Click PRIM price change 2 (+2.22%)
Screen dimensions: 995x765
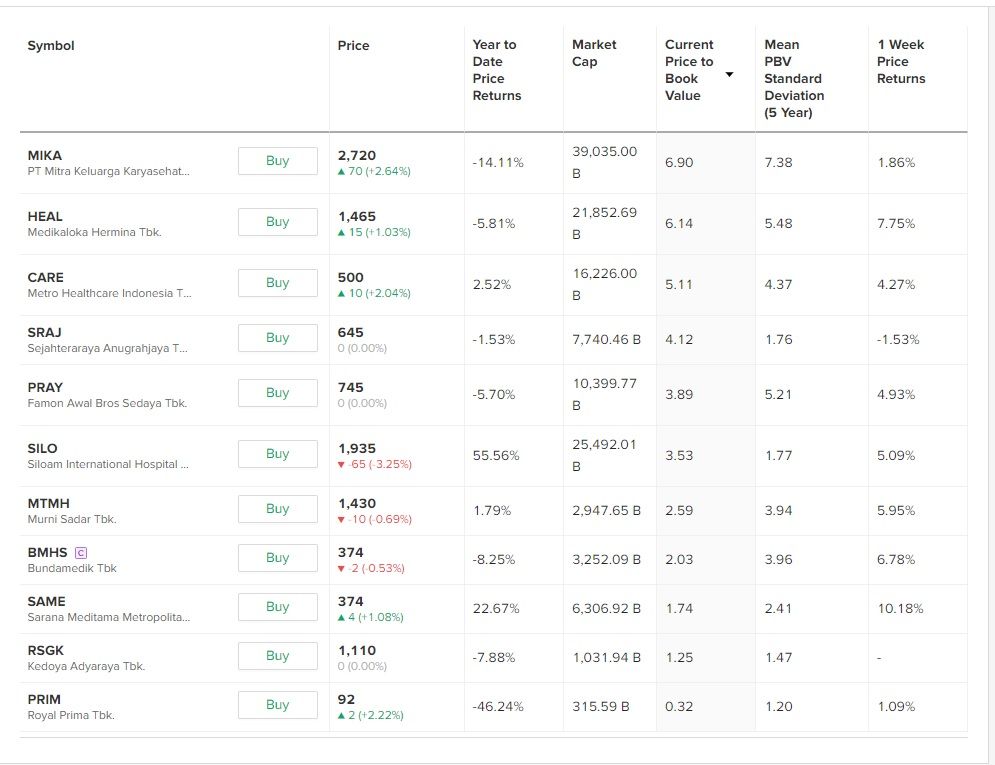pos(371,715)
